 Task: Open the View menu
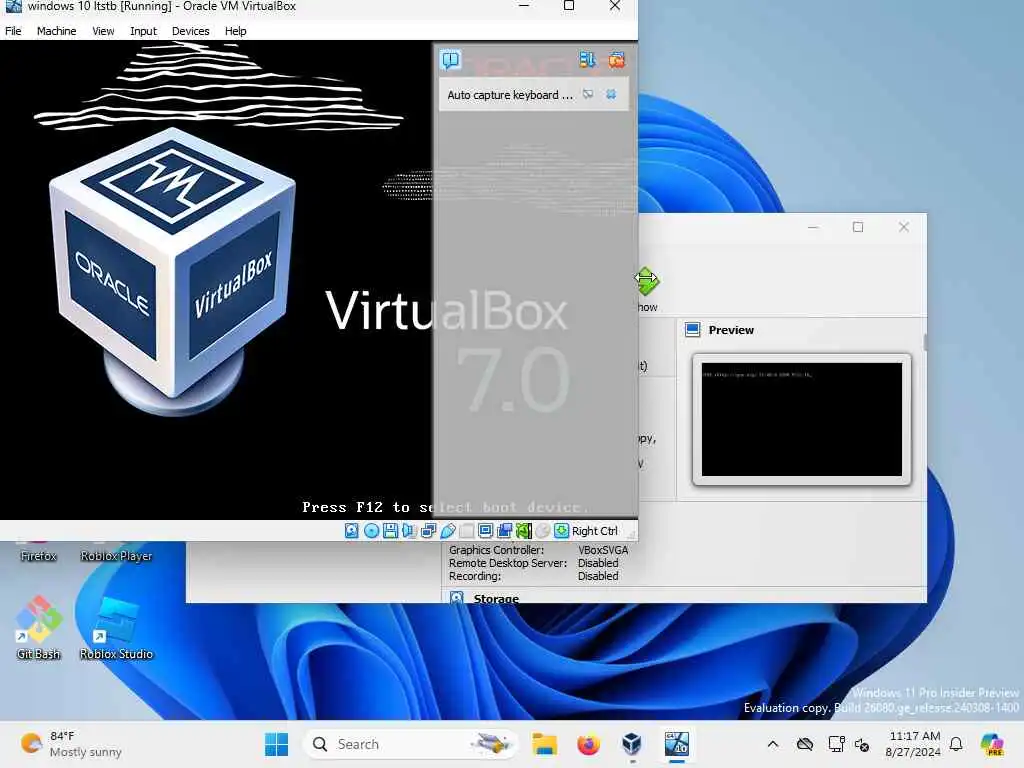pos(103,31)
